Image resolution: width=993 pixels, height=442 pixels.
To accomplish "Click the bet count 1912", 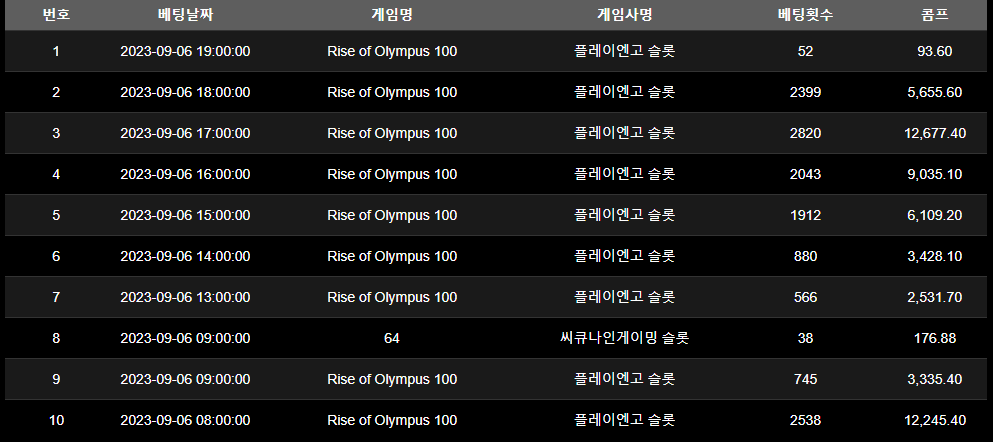I will 806,215.
